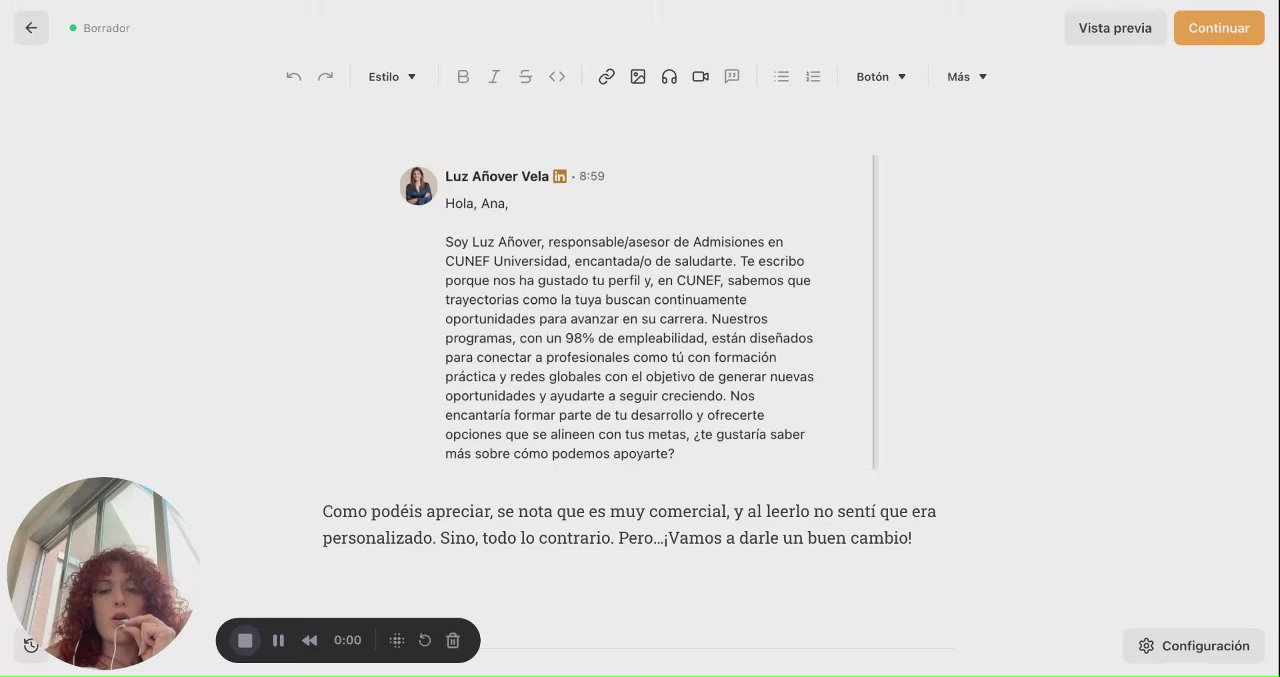The height and width of the screenshot is (677, 1280).
Task: Open the Estilo text style dropdown
Action: (x=392, y=77)
